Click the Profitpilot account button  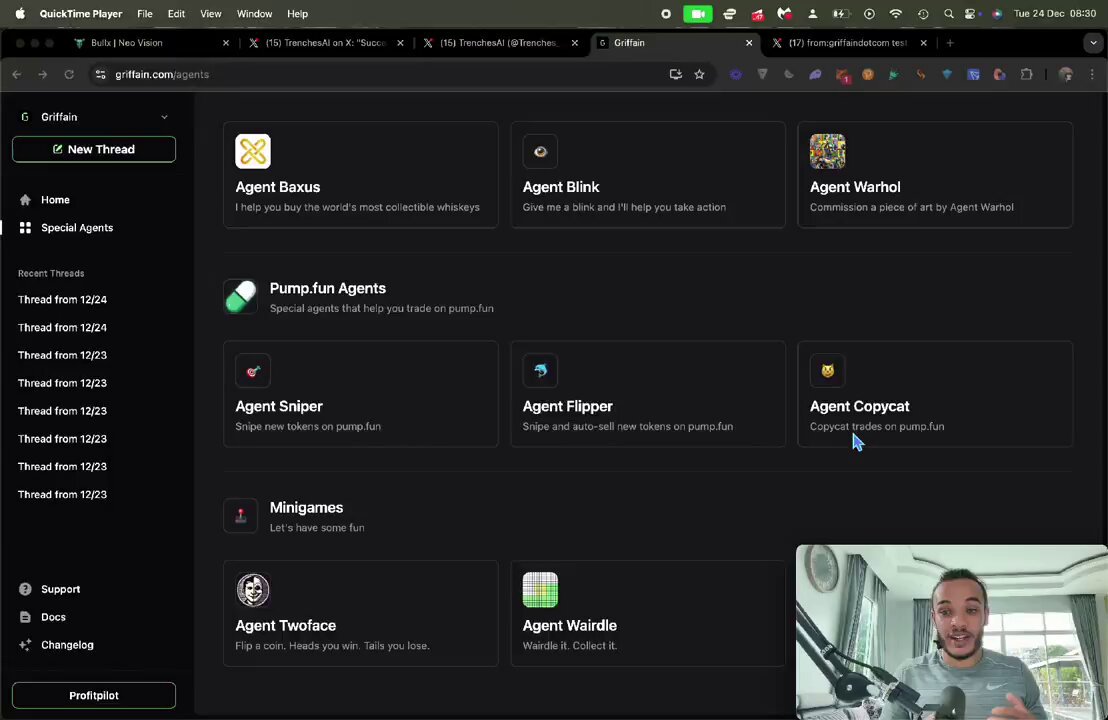click(x=94, y=695)
